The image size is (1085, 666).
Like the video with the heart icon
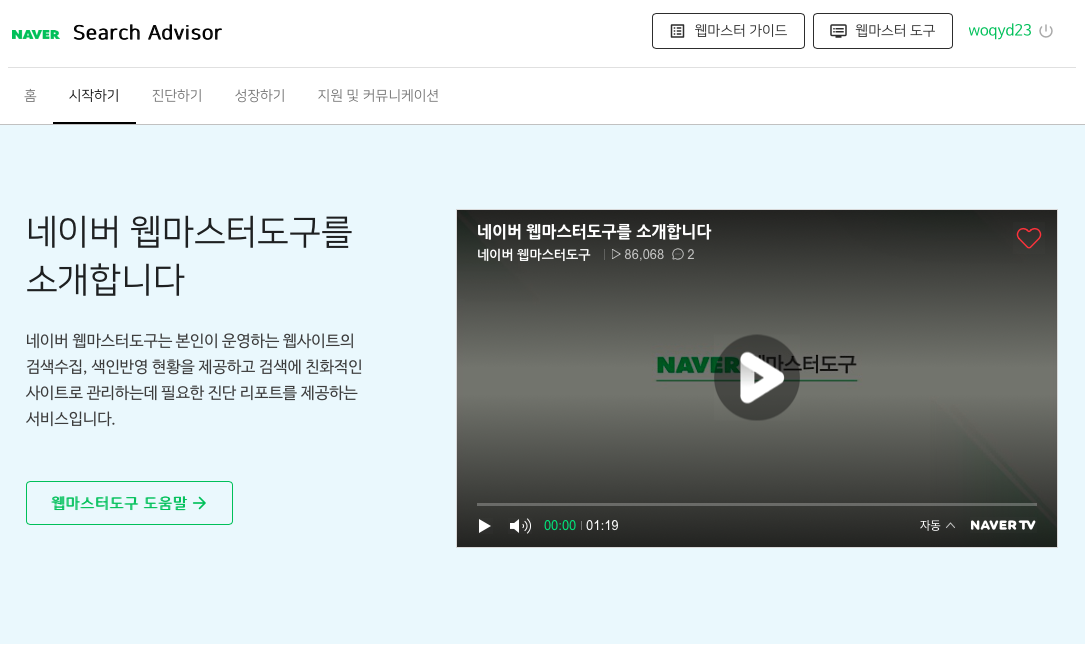point(1028,238)
